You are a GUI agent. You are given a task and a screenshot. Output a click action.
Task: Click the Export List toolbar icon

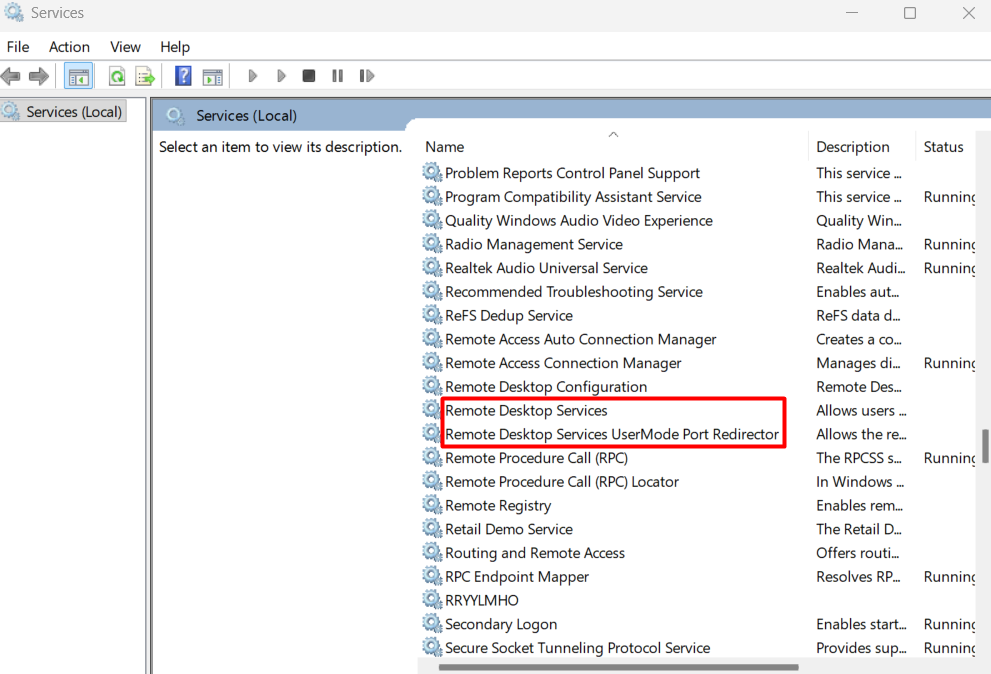[x=144, y=75]
